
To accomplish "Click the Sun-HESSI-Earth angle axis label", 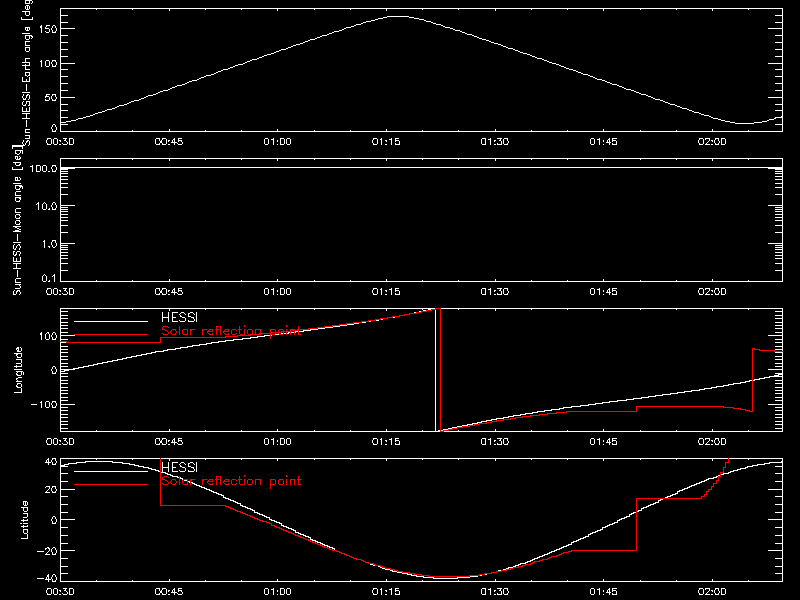I will (x=27, y=73).
